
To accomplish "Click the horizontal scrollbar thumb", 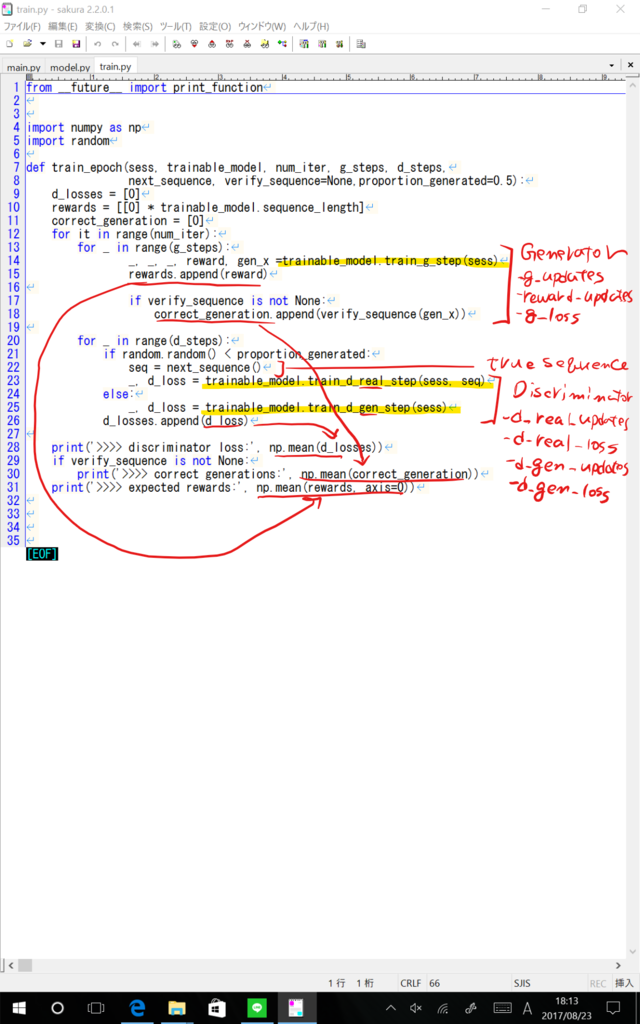I will tap(25, 965).
